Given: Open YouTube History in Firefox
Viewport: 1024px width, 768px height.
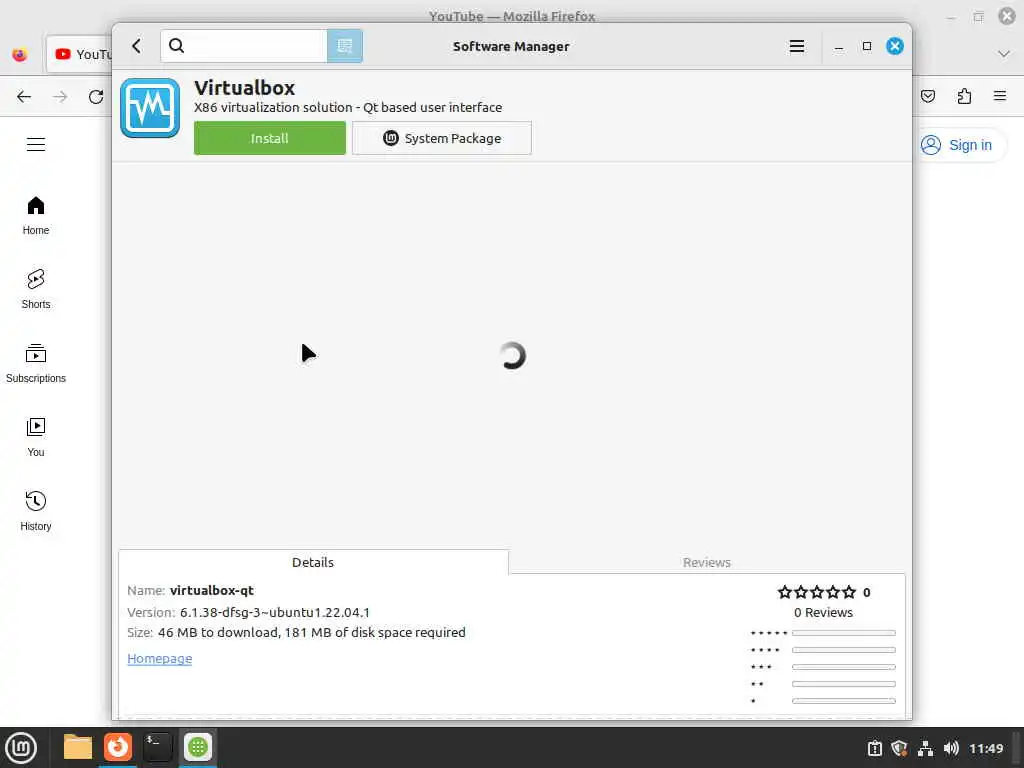Looking at the screenshot, I should 36,511.
